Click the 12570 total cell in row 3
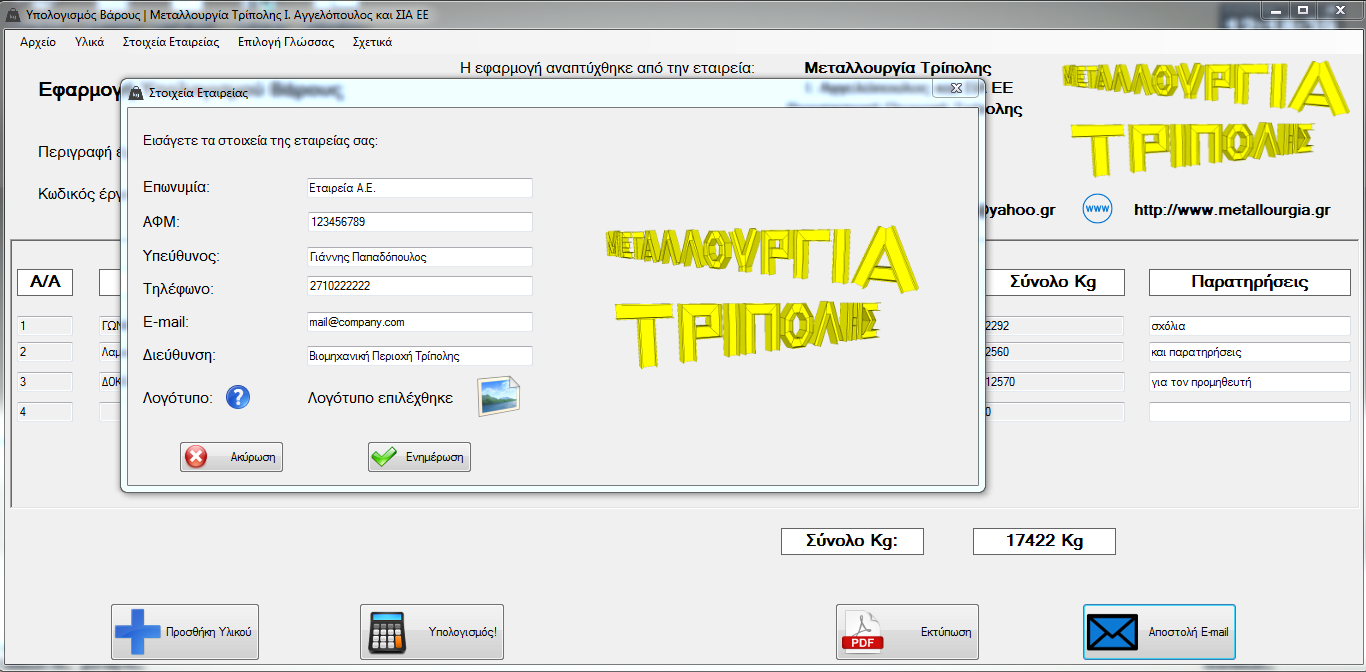This screenshot has height=672, width=1366. click(1054, 382)
